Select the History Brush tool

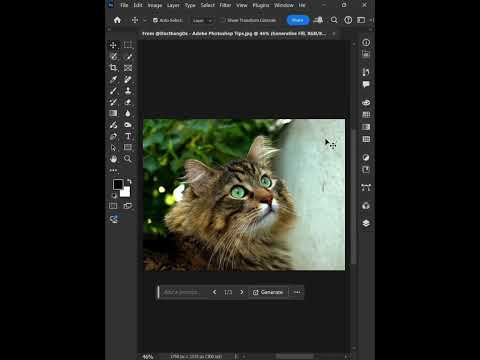113,102
